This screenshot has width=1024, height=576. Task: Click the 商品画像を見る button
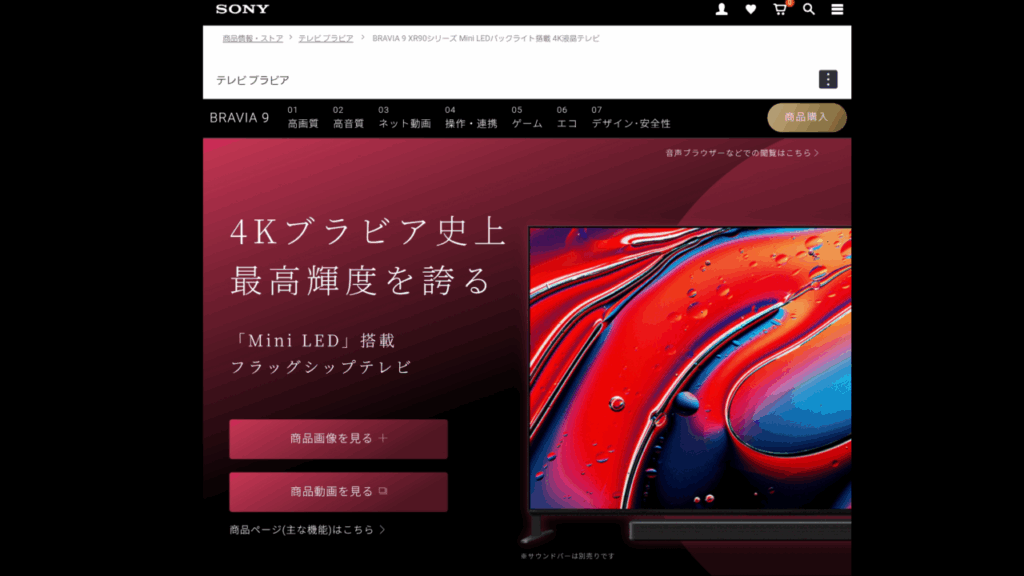338,439
